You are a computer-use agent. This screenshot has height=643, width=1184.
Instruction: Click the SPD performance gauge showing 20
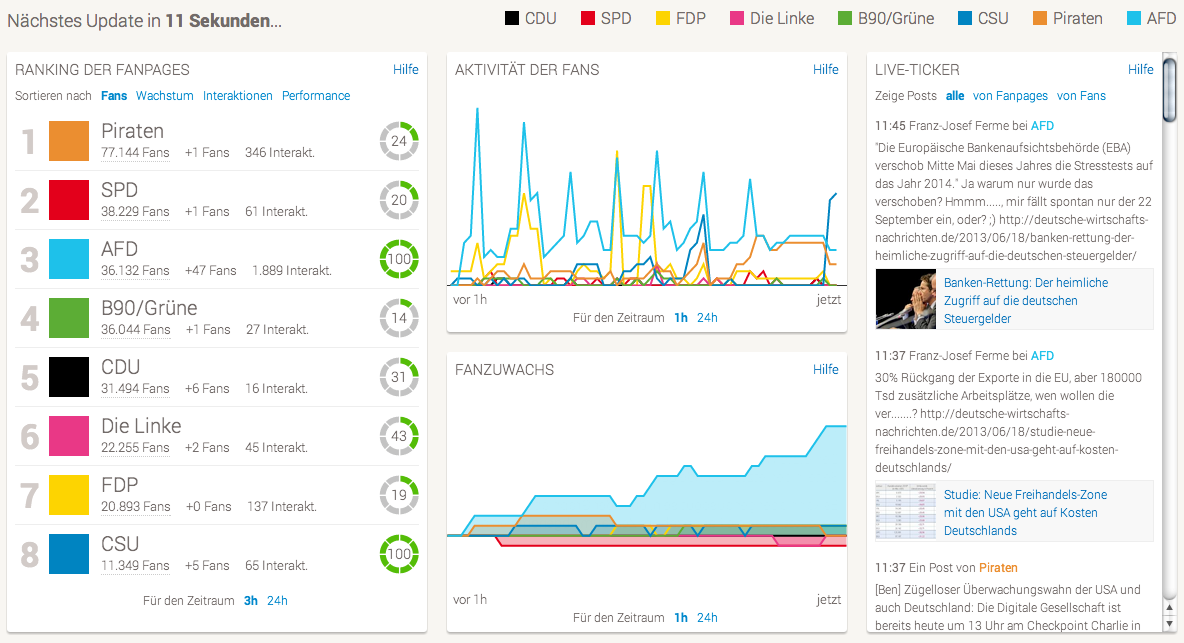pos(399,200)
